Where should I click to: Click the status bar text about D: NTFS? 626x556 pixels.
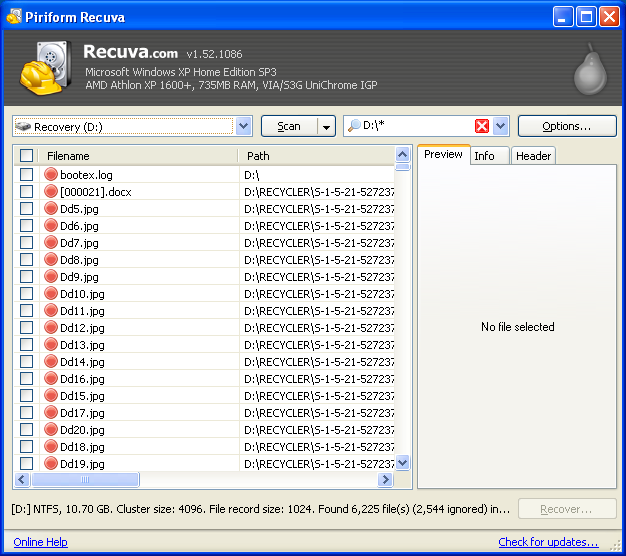(261, 509)
